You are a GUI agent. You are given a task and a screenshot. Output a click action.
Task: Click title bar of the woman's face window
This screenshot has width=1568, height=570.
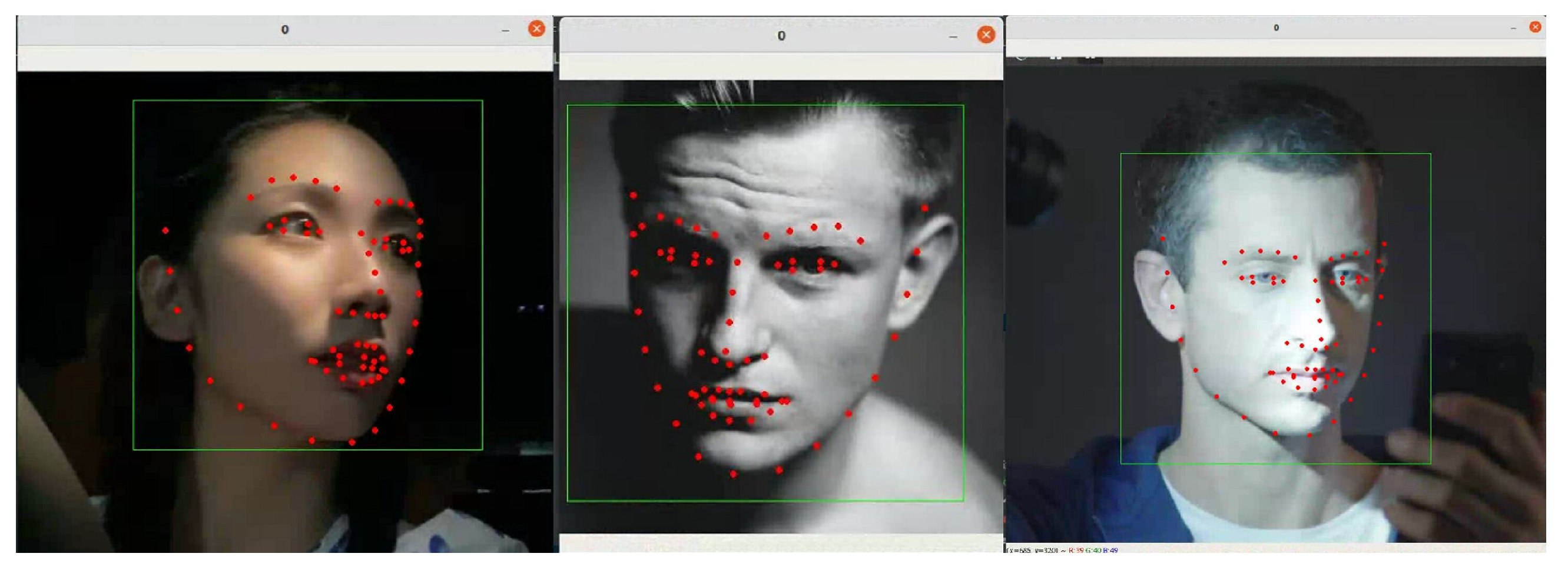tap(183, 30)
